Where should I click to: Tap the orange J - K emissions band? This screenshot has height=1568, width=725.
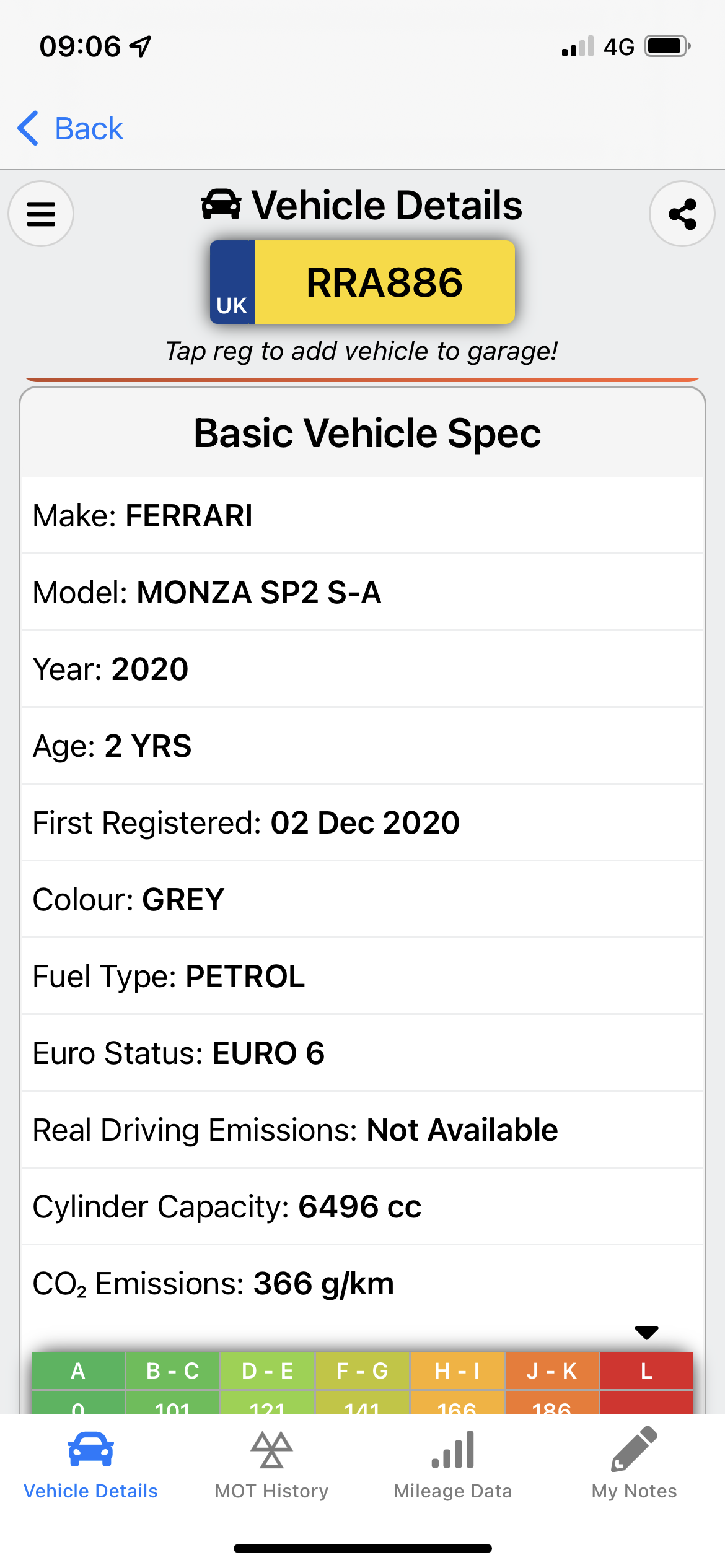point(552,1382)
